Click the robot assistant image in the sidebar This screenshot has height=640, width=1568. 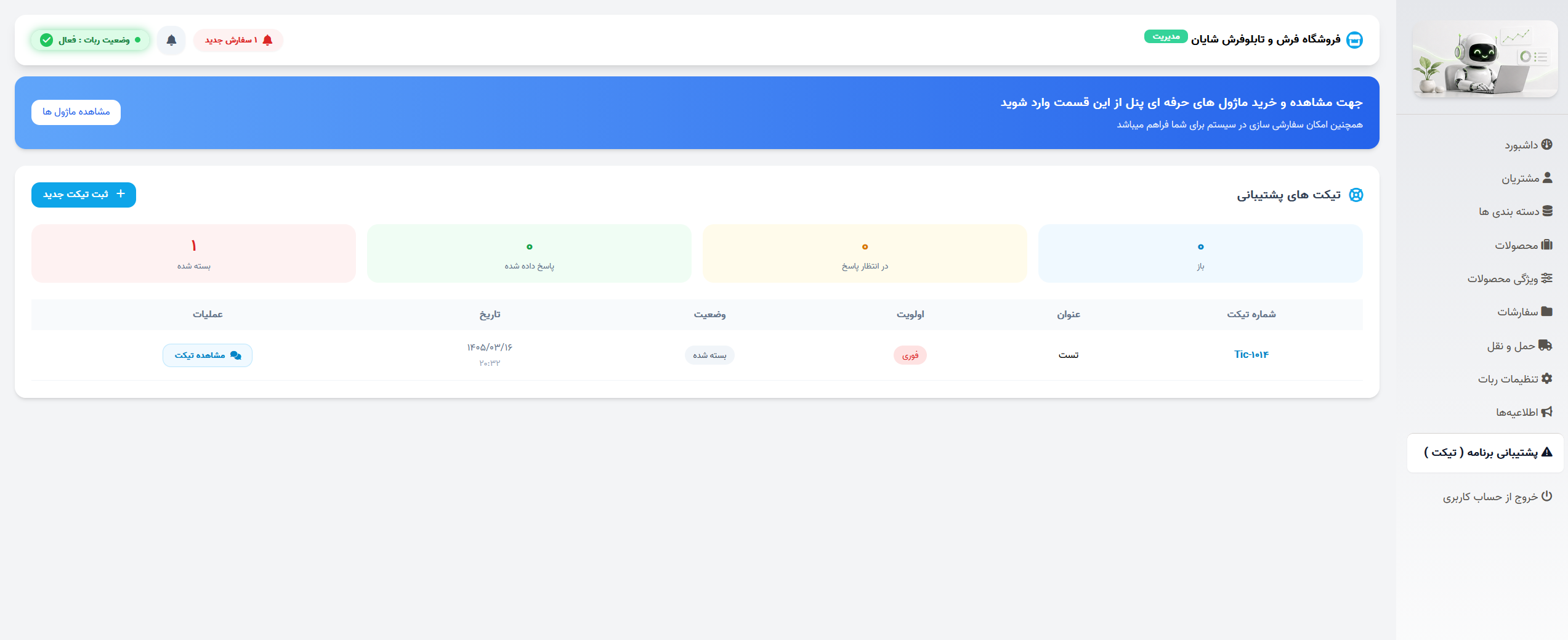click(x=1485, y=59)
